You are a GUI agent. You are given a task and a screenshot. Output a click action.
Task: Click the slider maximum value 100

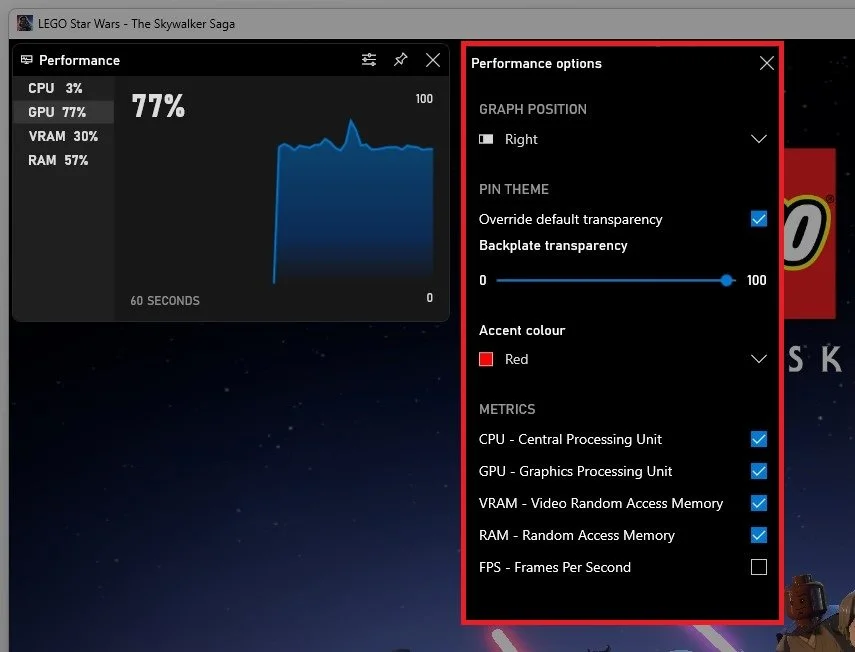click(756, 280)
